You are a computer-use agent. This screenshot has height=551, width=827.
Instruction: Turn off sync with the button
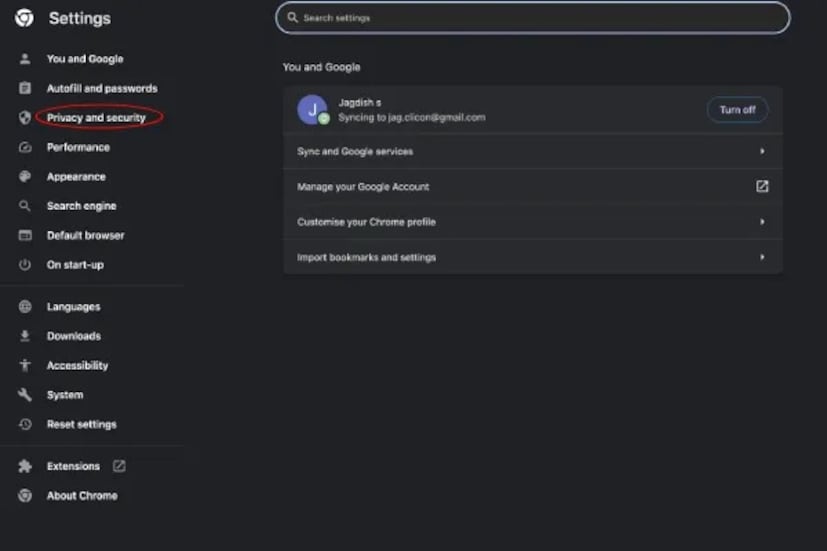click(737, 110)
